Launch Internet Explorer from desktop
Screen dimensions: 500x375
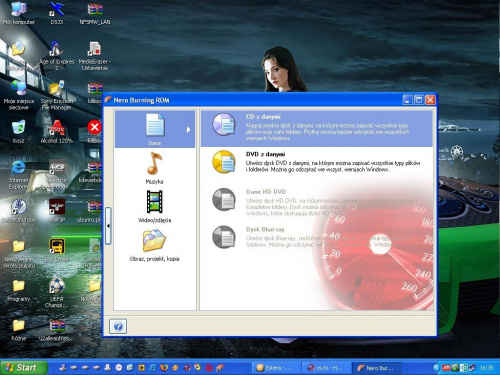(19, 174)
